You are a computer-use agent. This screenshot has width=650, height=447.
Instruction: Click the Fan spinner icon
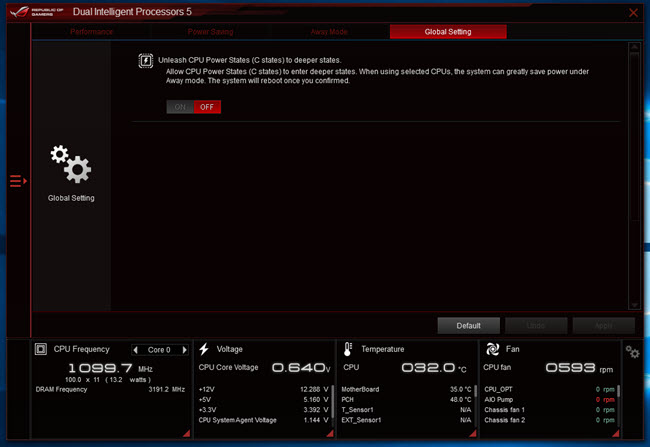click(492, 349)
